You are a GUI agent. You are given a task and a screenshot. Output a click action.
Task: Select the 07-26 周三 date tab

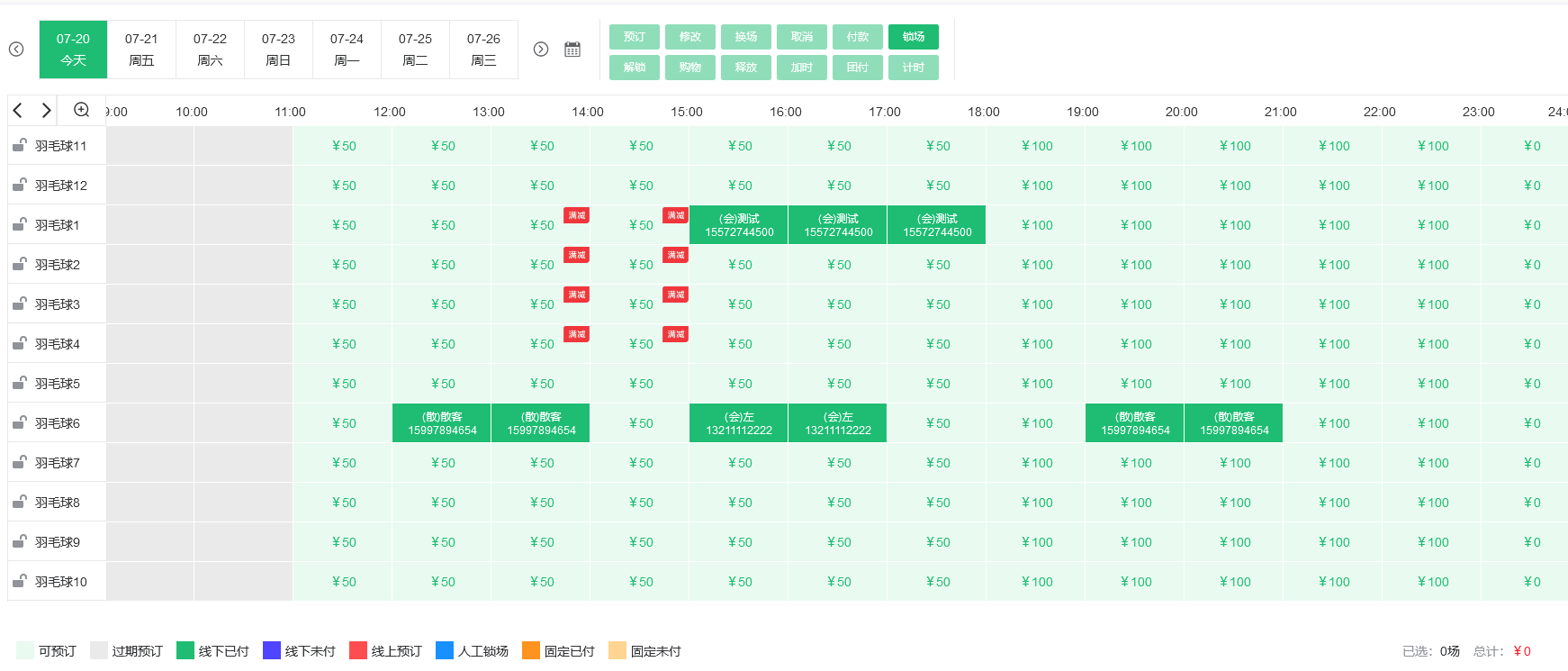483,50
